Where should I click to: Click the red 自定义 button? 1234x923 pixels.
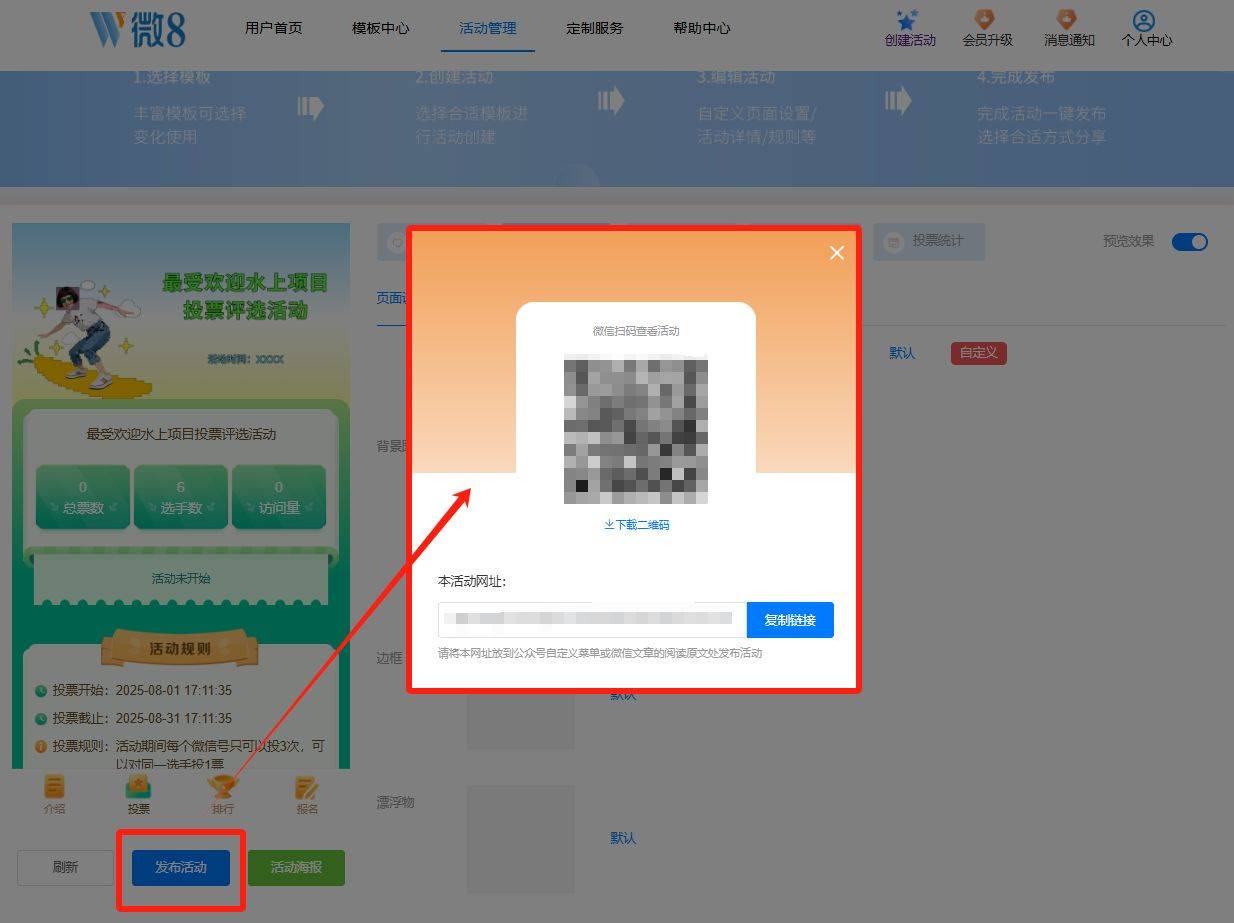979,353
